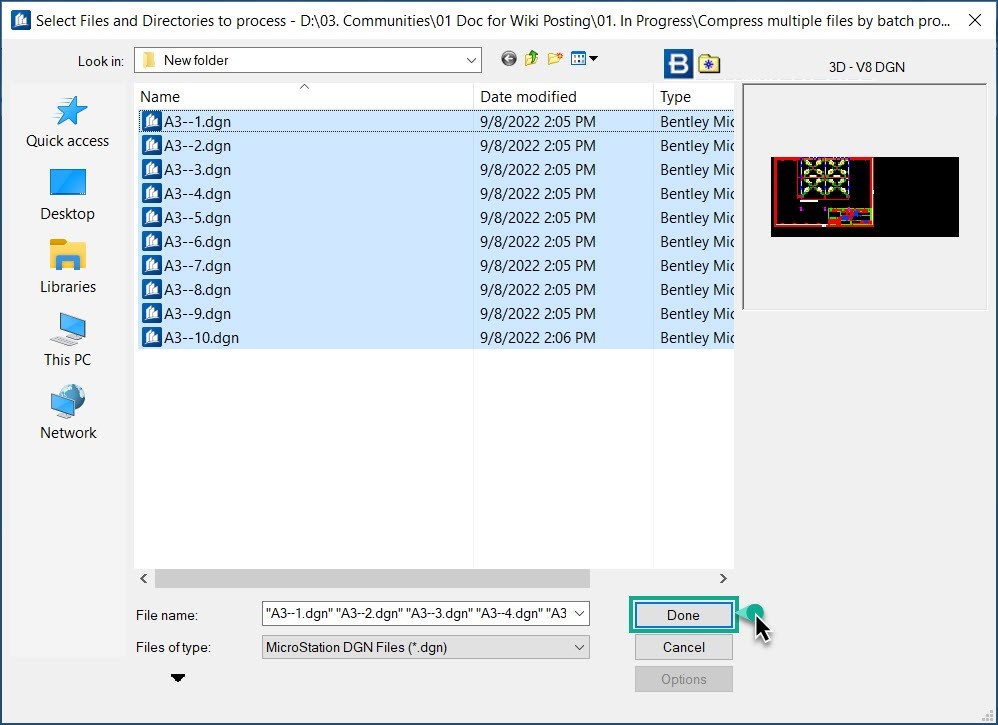Open the Files of type dropdown
Image resolution: width=998 pixels, height=725 pixels.
pos(425,647)
